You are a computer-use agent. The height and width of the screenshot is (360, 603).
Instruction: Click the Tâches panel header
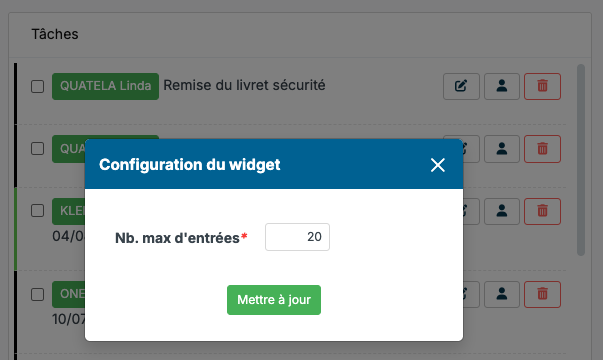pos(300,35)
